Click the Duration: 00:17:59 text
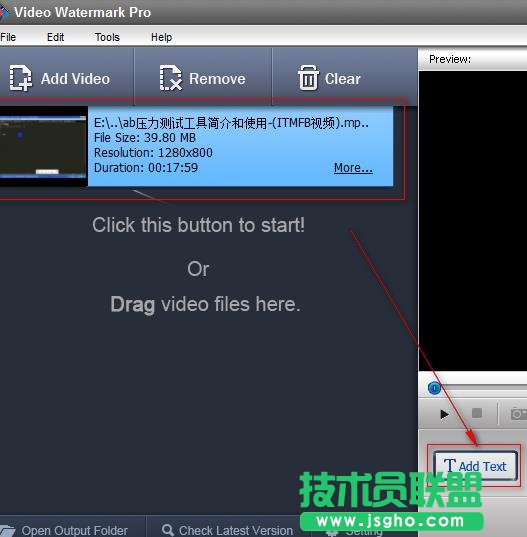This screenshot has width=527, height=537. (146, 168)
